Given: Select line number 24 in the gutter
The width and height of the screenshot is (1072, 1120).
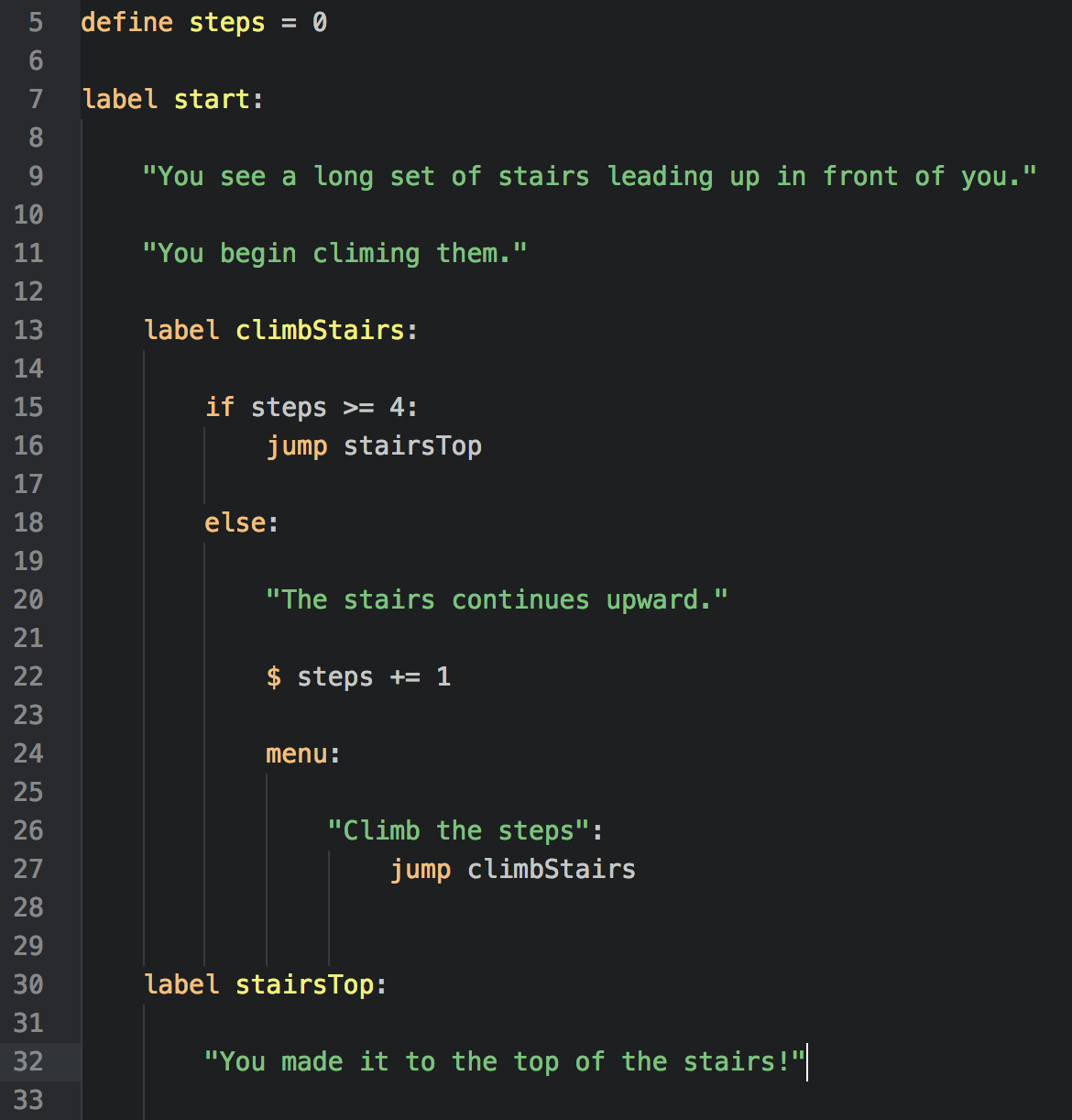Looking at the screenshot, I should [28, 753].
